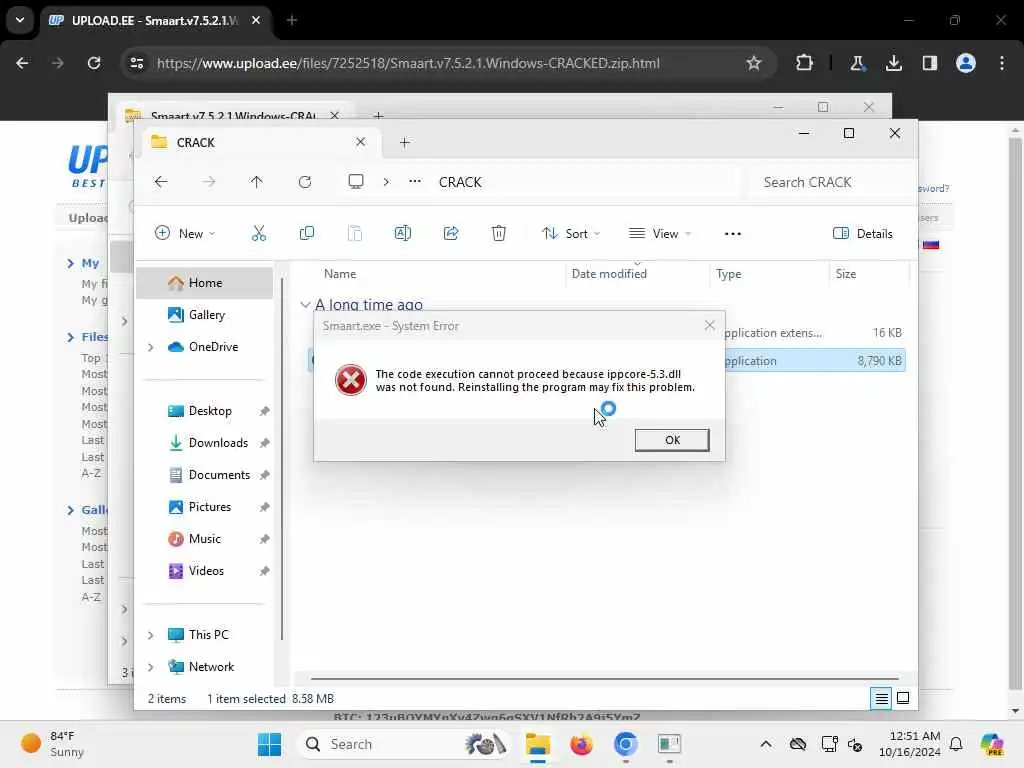This screenshot has height=768, width=1024.
Task: Add a new Explorer tab next to CRACK
Action: 404,142
